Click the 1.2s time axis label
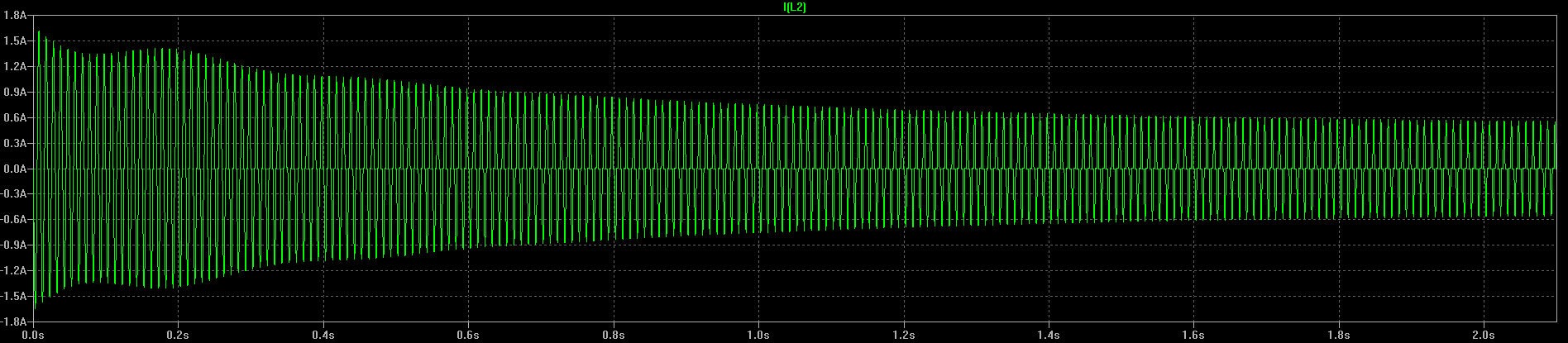The width and height of the screenshot is (1568, 343). click(x=904, y=336)
